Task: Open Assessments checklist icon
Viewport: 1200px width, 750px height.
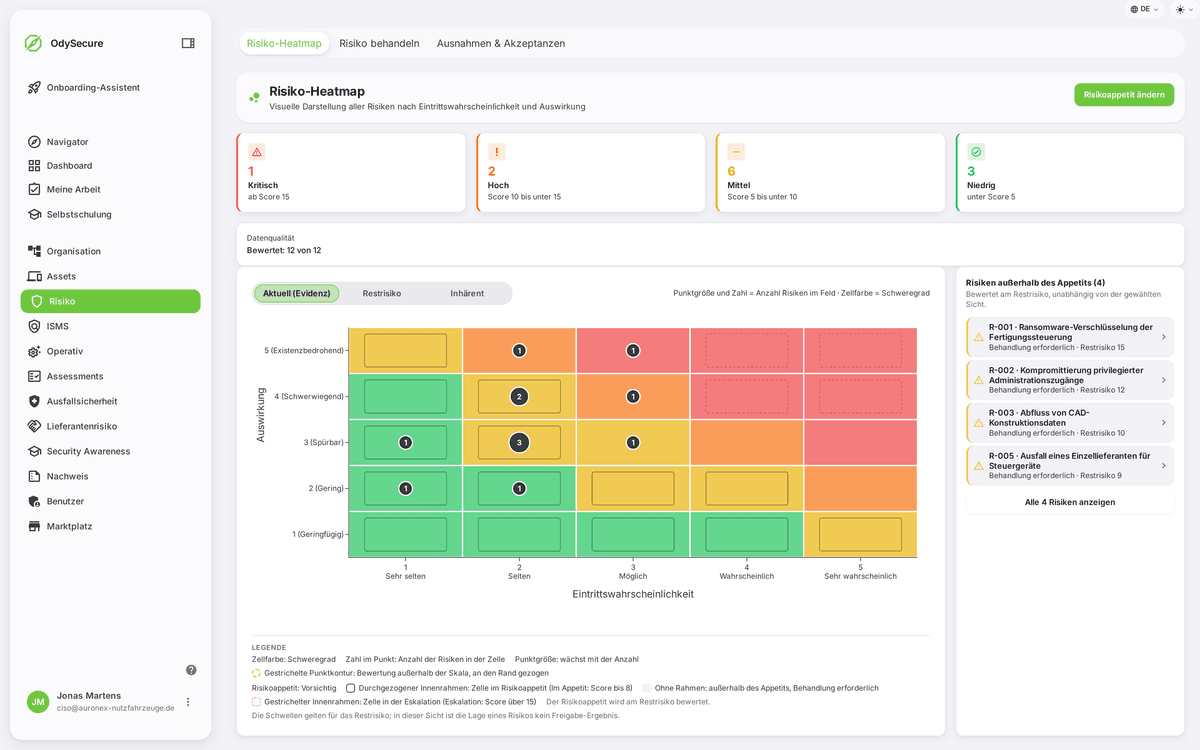Action: tap(34, 376)
